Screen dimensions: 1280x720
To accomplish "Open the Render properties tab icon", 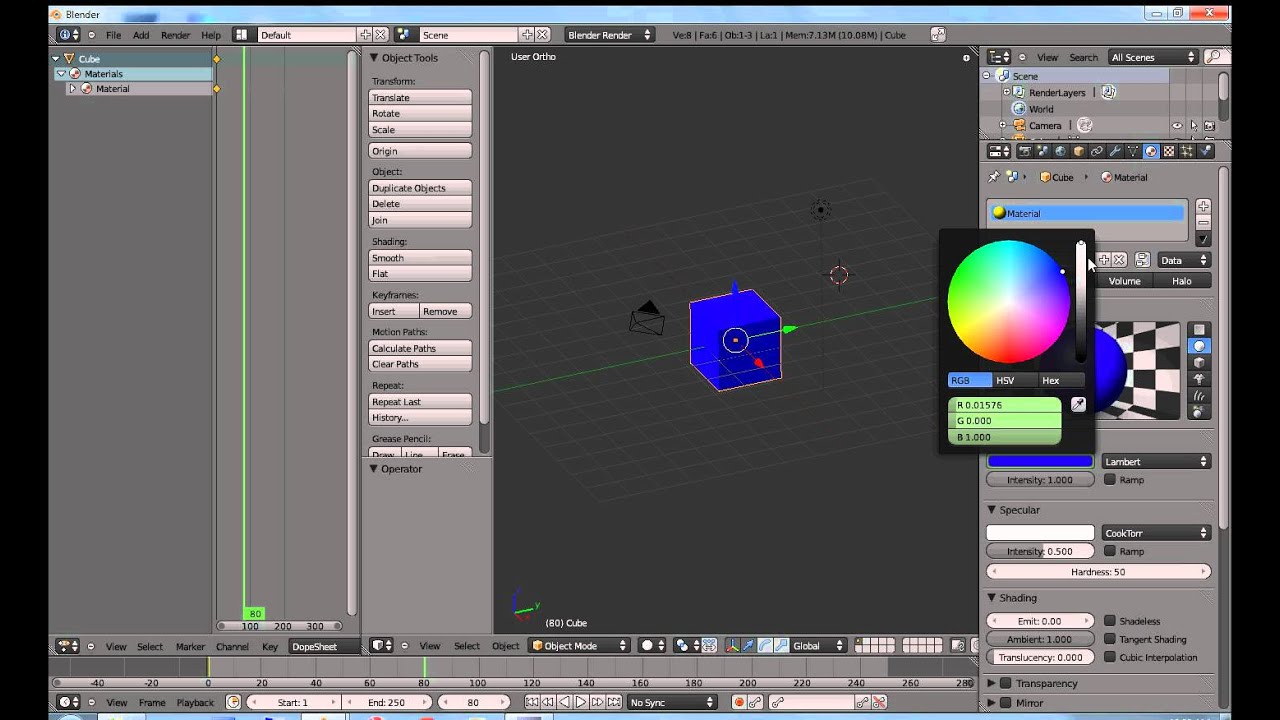I will pyautogui.click(x=1025, y=151).
